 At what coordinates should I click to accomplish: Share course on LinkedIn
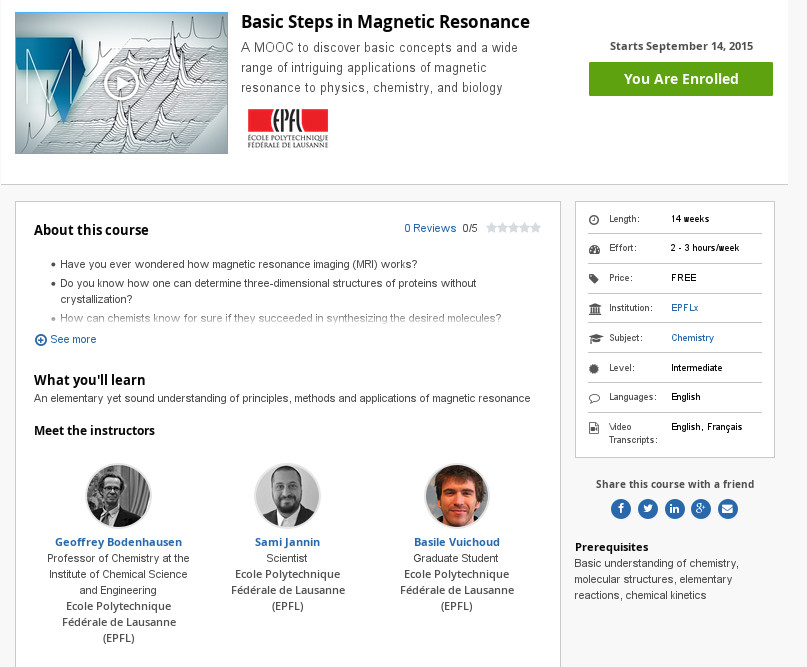(x=674, y=509)
